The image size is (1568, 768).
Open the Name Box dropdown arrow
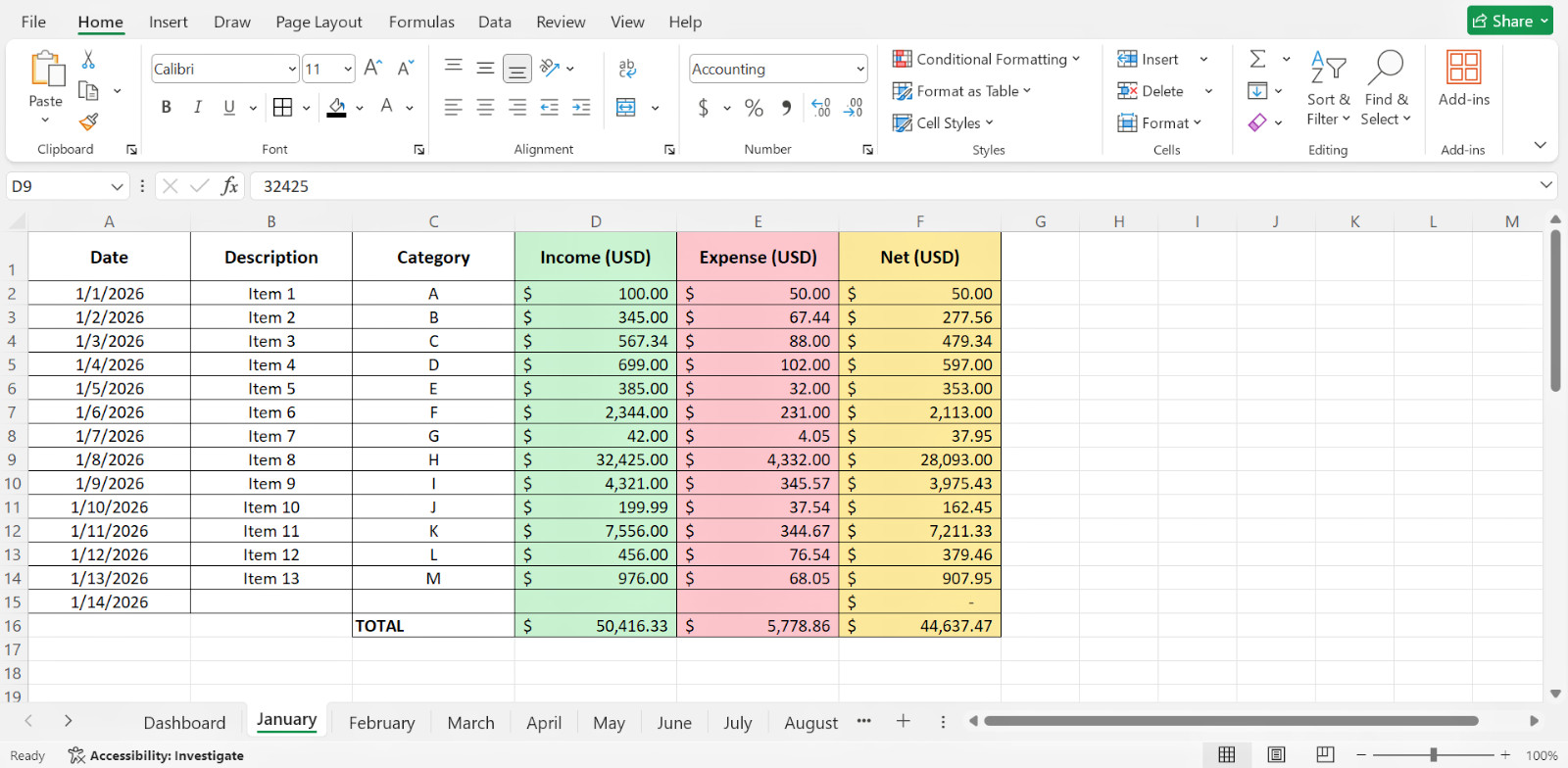tap(117, 186)
